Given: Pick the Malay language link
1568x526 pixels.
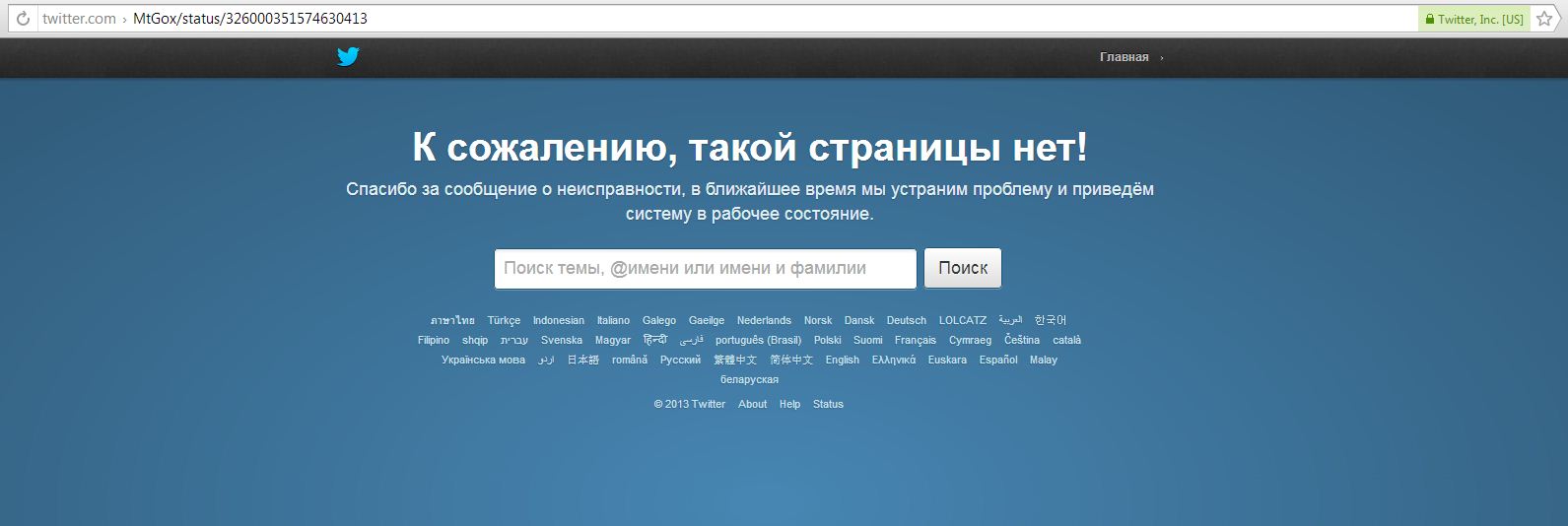Looking at the screenshot, I should coord(1044,360).
